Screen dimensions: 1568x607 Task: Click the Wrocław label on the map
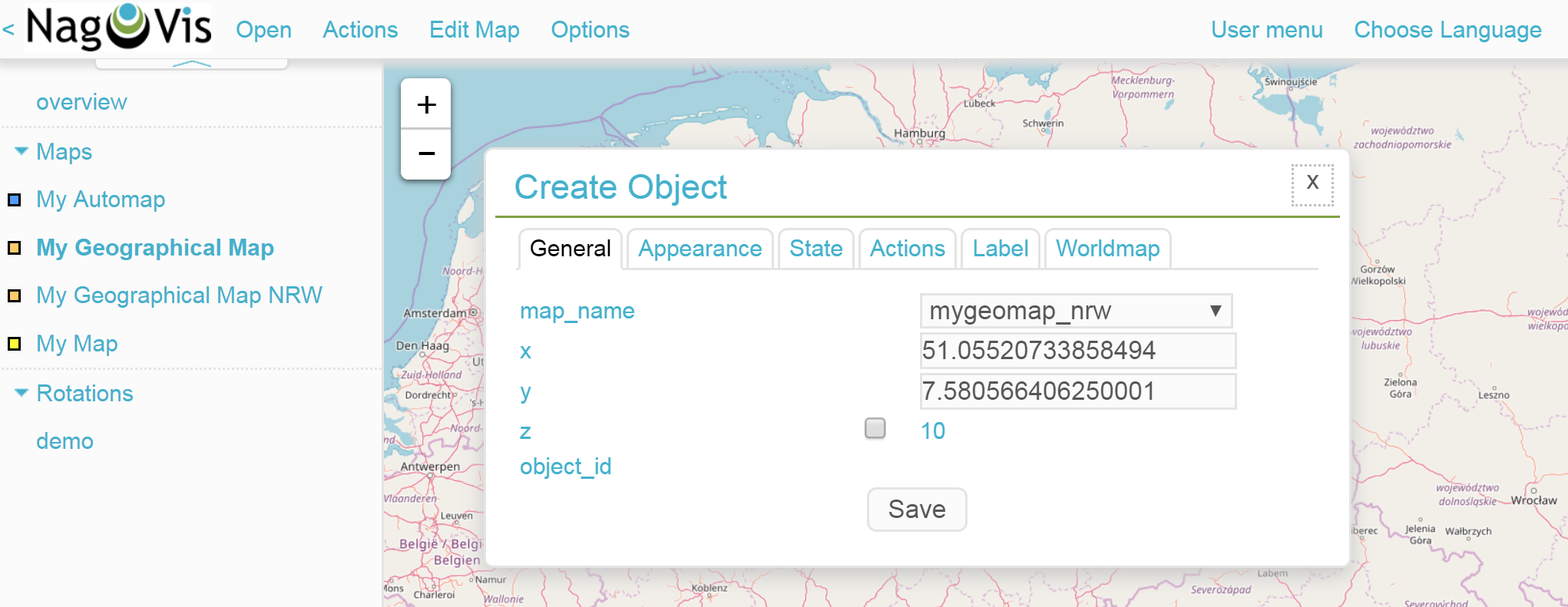coord(1533,500)
